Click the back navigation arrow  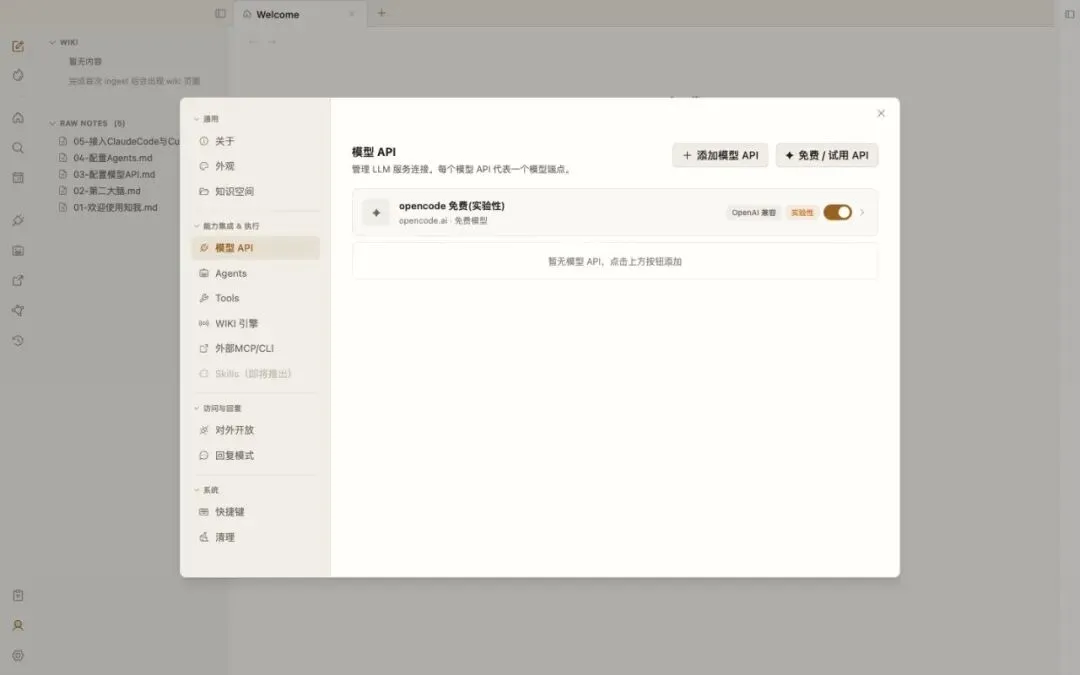253,42
